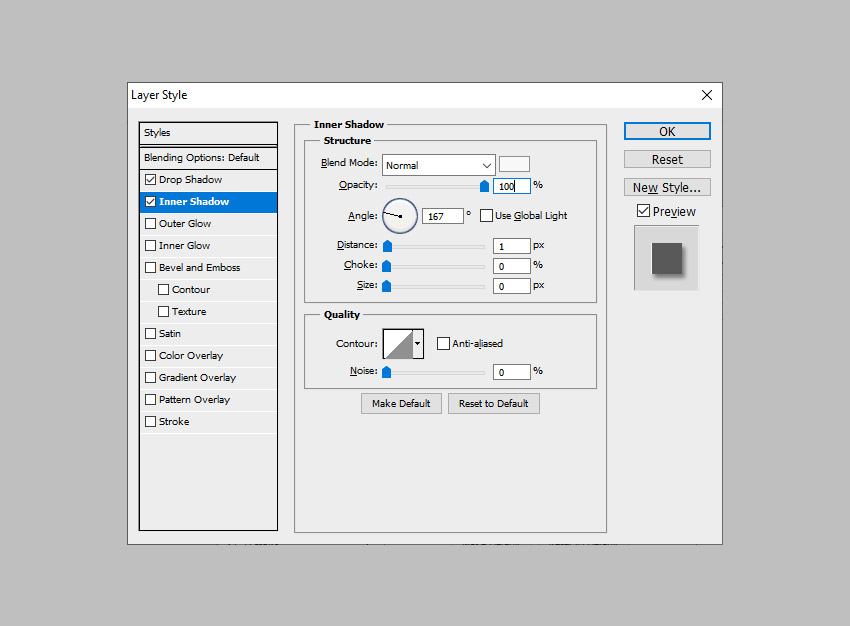850x626 pixels.
Task: Turn on Anti-aliased option
Action: 444,344
